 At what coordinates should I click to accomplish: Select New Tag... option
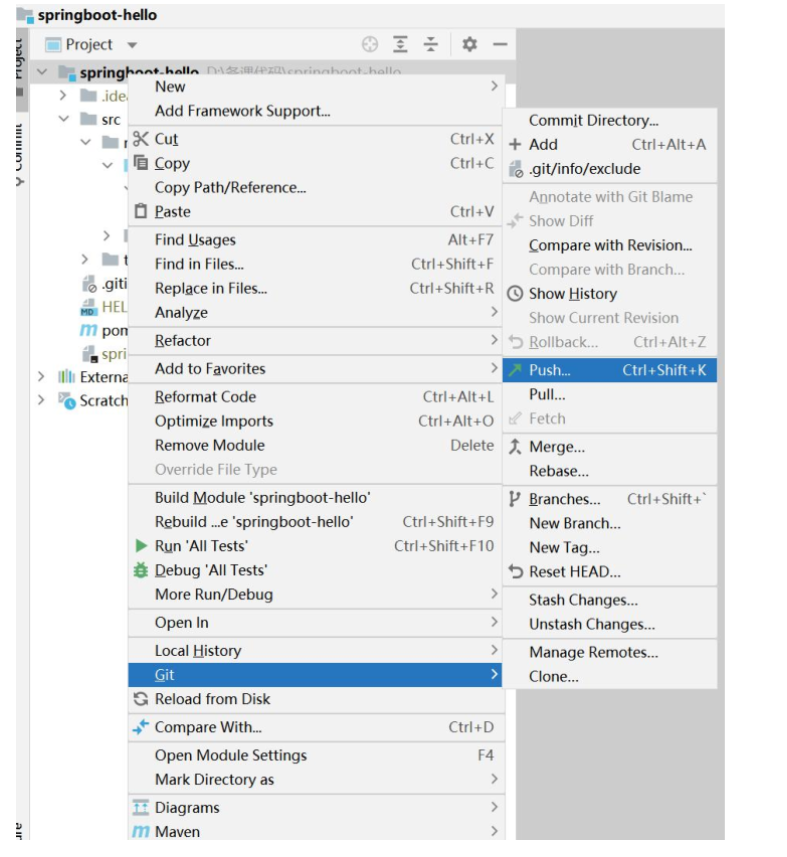tap(609, 547)
